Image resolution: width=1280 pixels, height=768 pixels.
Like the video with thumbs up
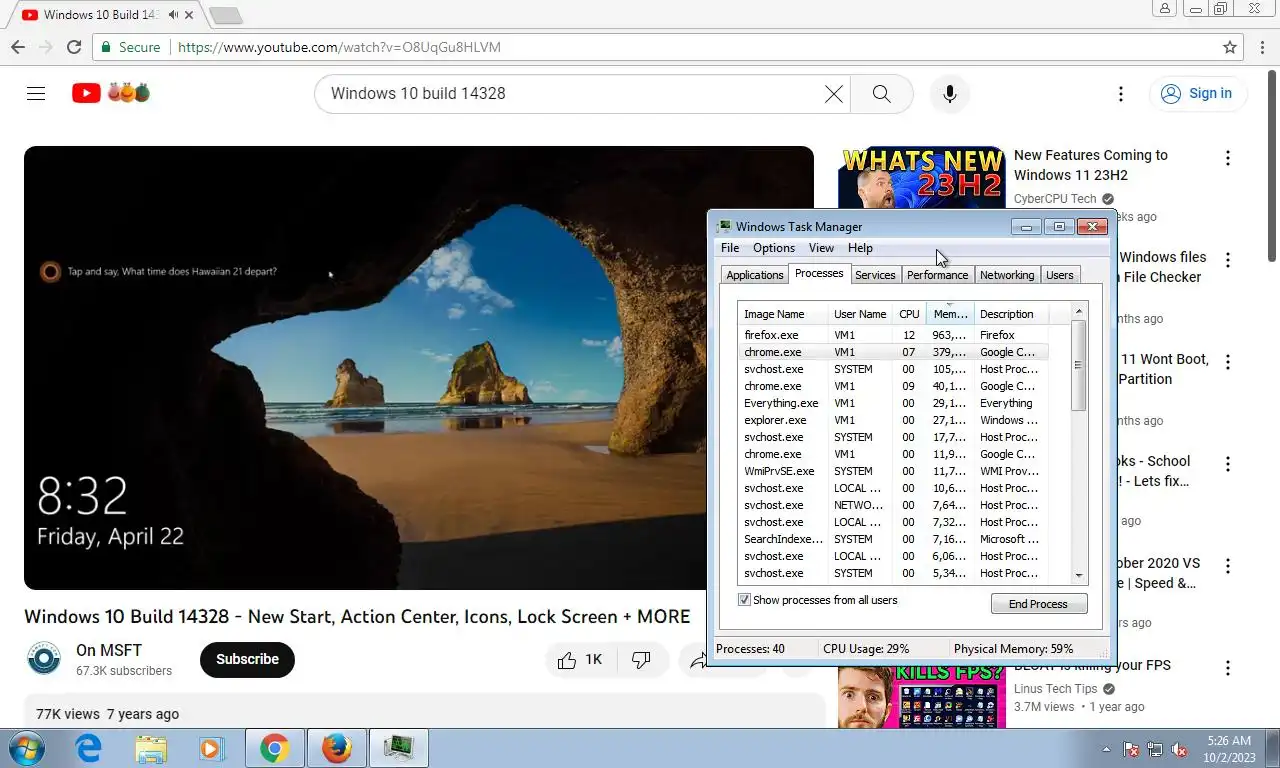point(580,659)
